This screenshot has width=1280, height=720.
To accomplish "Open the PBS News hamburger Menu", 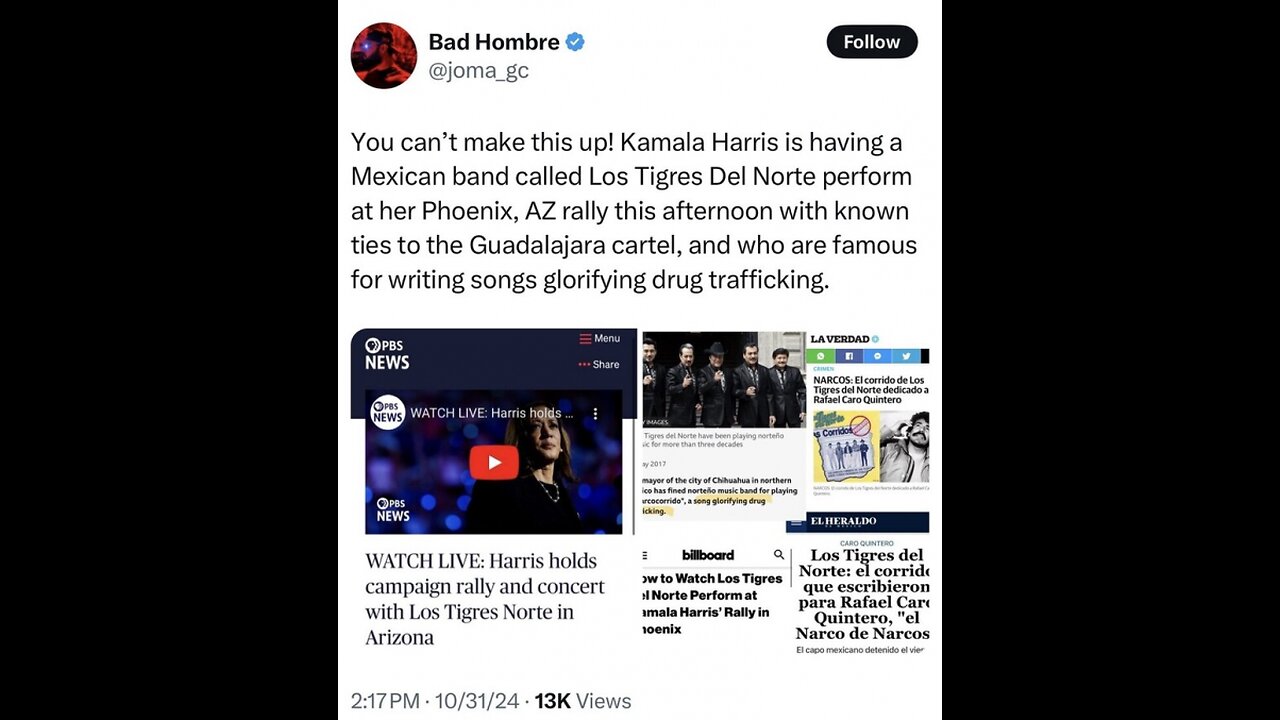I will (600, 338).
